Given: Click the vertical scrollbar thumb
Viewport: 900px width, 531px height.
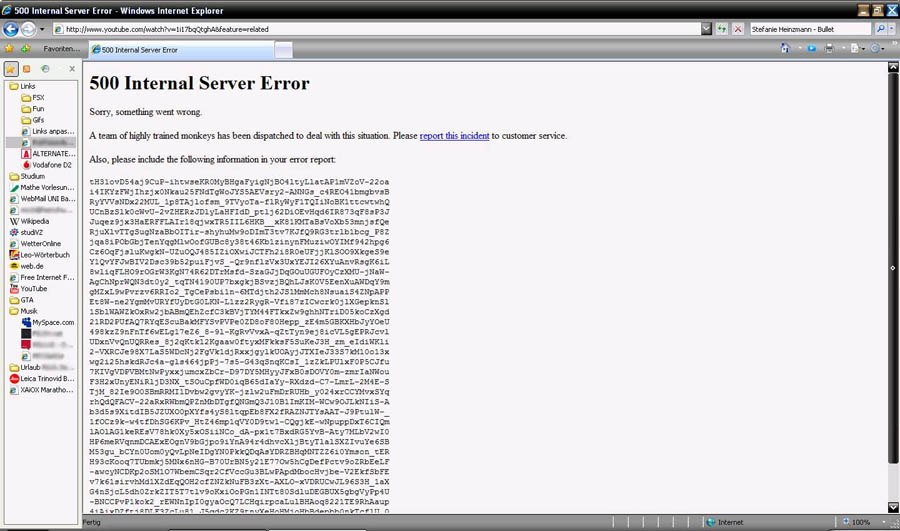Looking at the screenshot, I should (893, 268).
